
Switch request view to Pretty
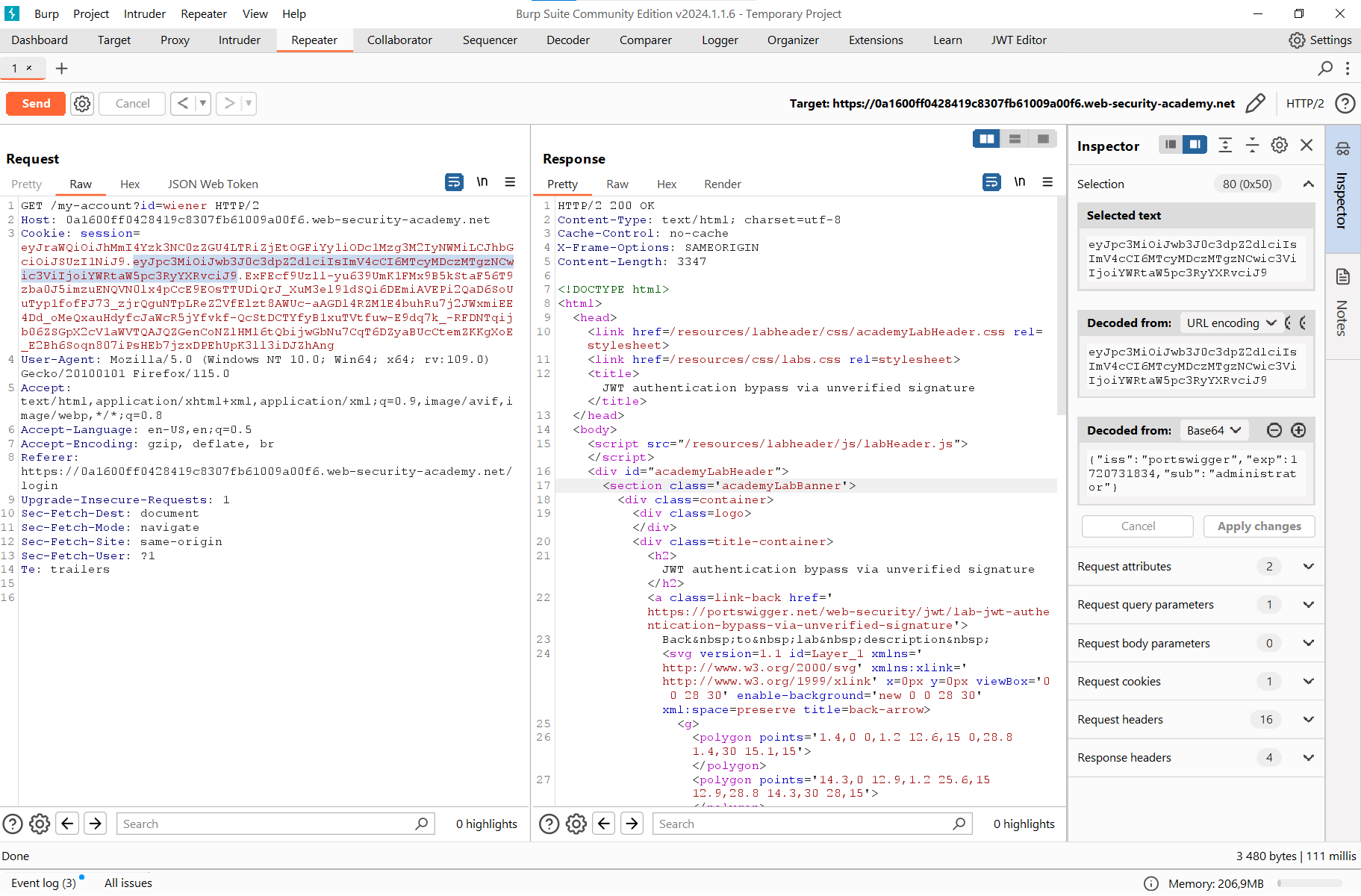click(x=26, y=184)
